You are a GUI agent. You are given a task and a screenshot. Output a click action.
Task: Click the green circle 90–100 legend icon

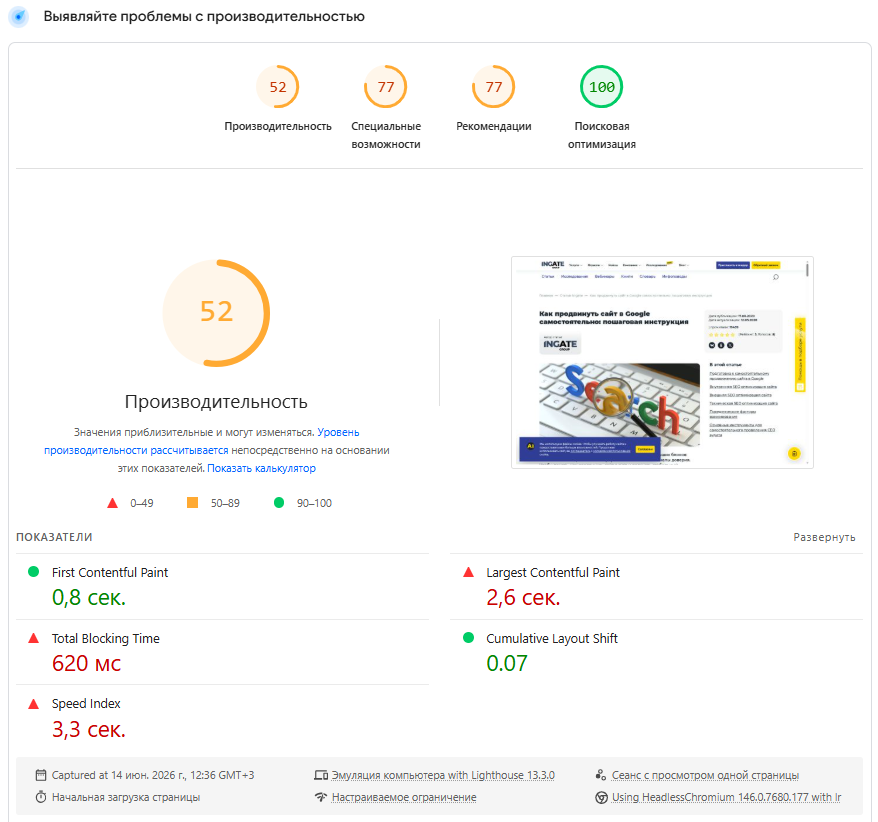click(279, 503)
